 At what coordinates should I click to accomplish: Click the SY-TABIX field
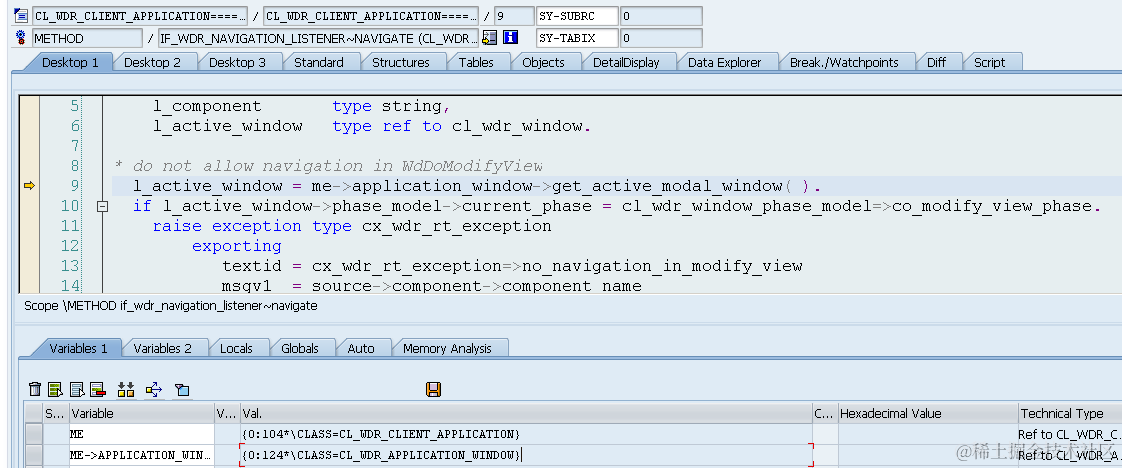pos(577,38)
